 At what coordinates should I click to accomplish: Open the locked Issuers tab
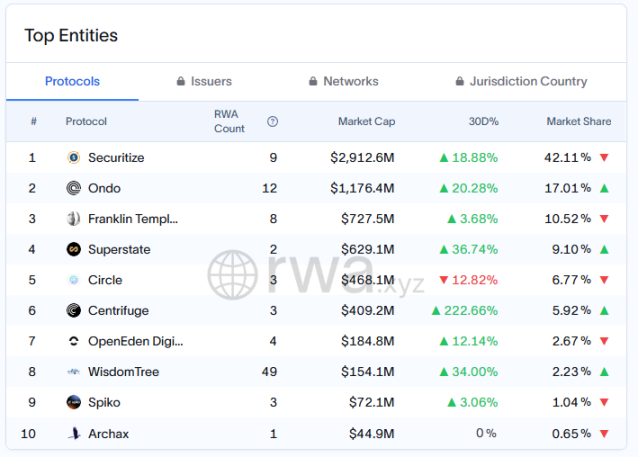204,82
